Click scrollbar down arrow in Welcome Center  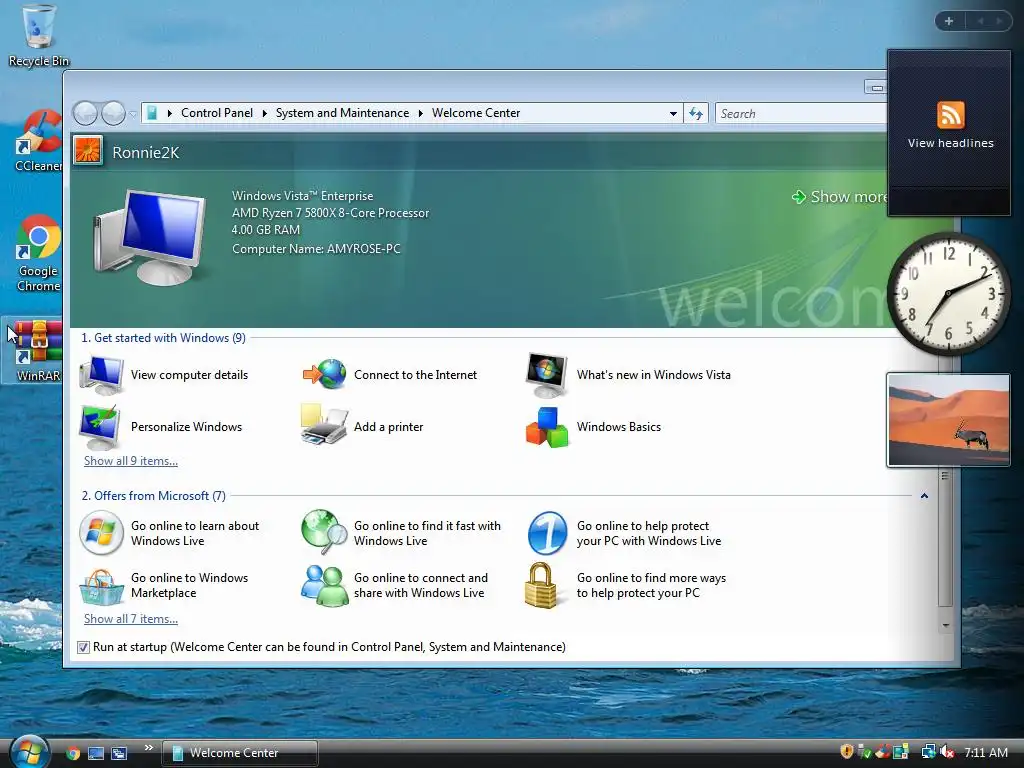945,626
